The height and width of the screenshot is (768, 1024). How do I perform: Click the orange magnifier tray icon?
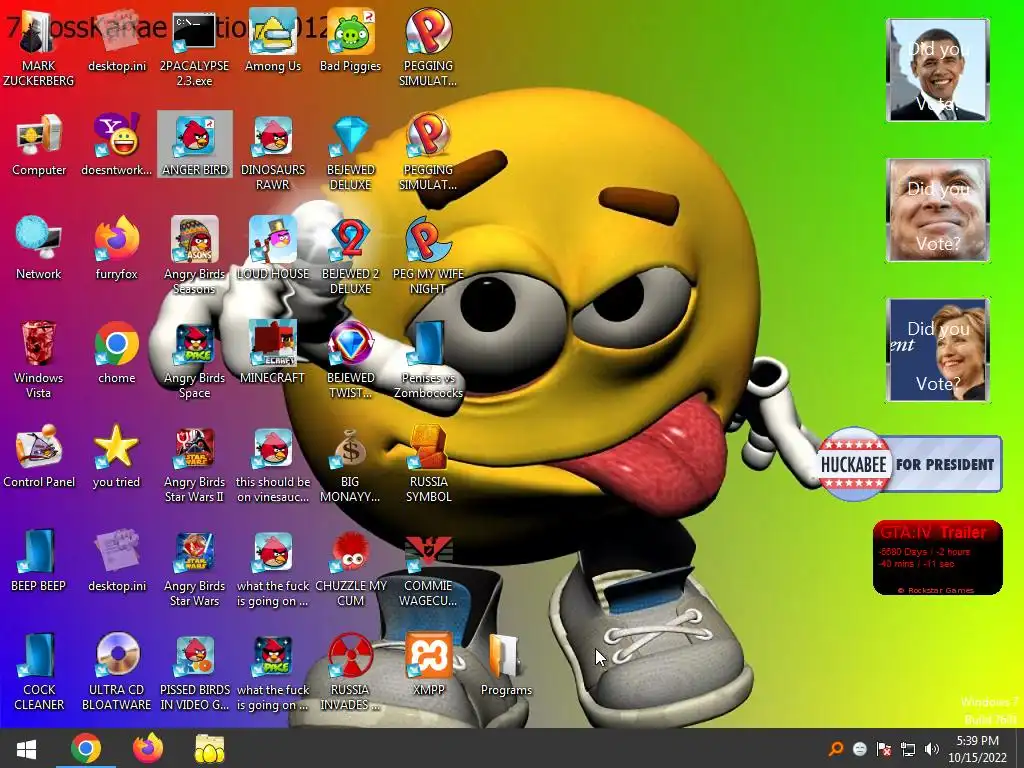(836, 749)
